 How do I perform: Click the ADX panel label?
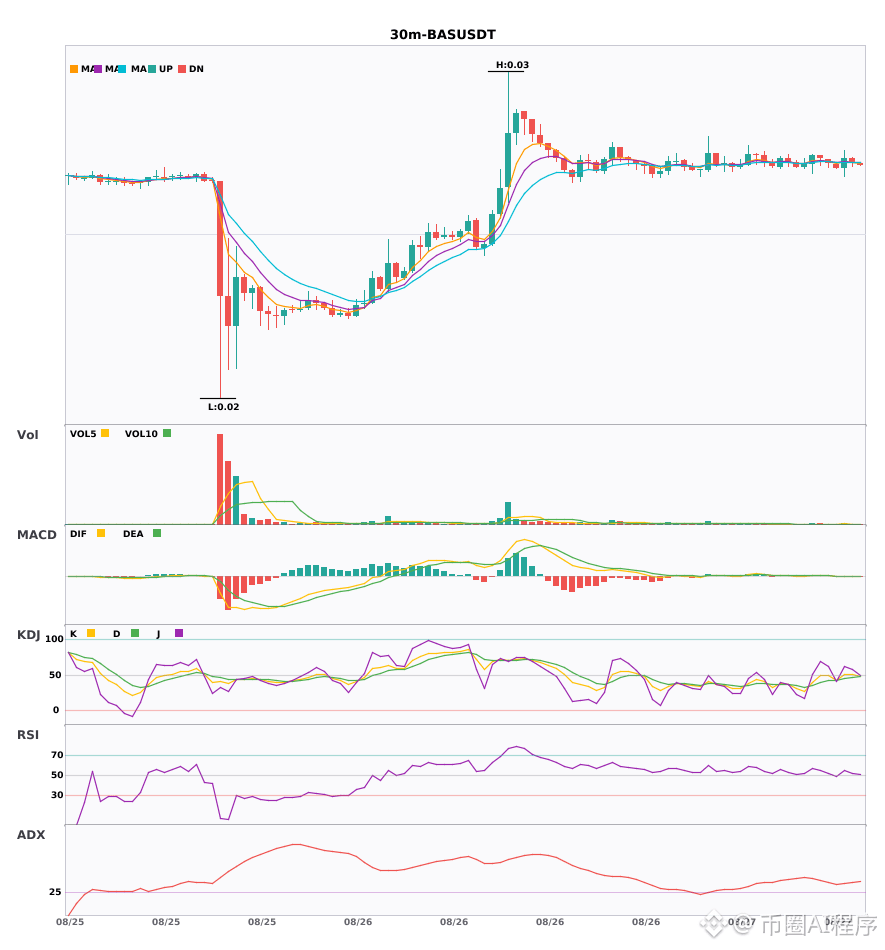(31, 835)
